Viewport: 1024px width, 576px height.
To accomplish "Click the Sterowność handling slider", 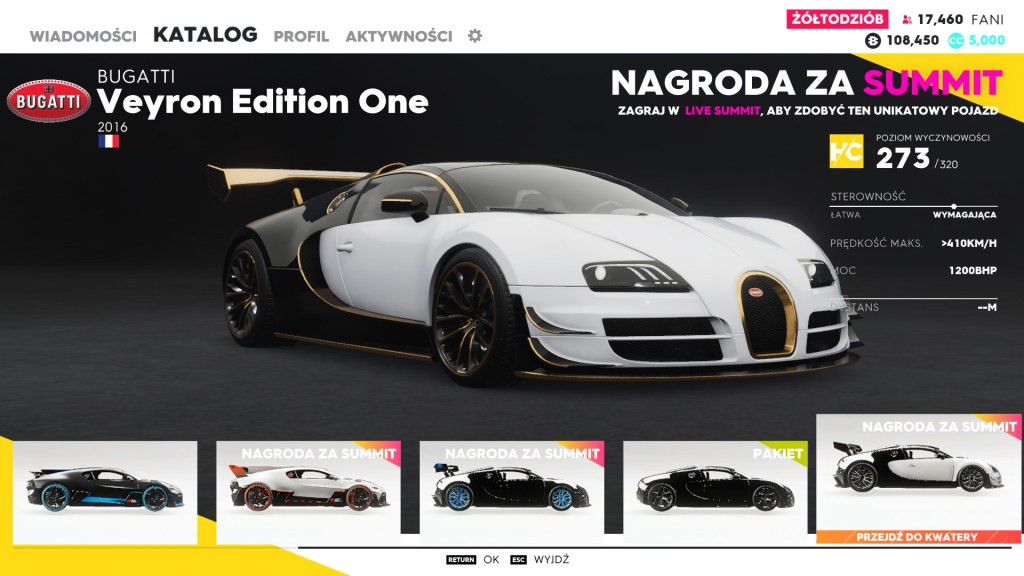I will tap(914, 206).
